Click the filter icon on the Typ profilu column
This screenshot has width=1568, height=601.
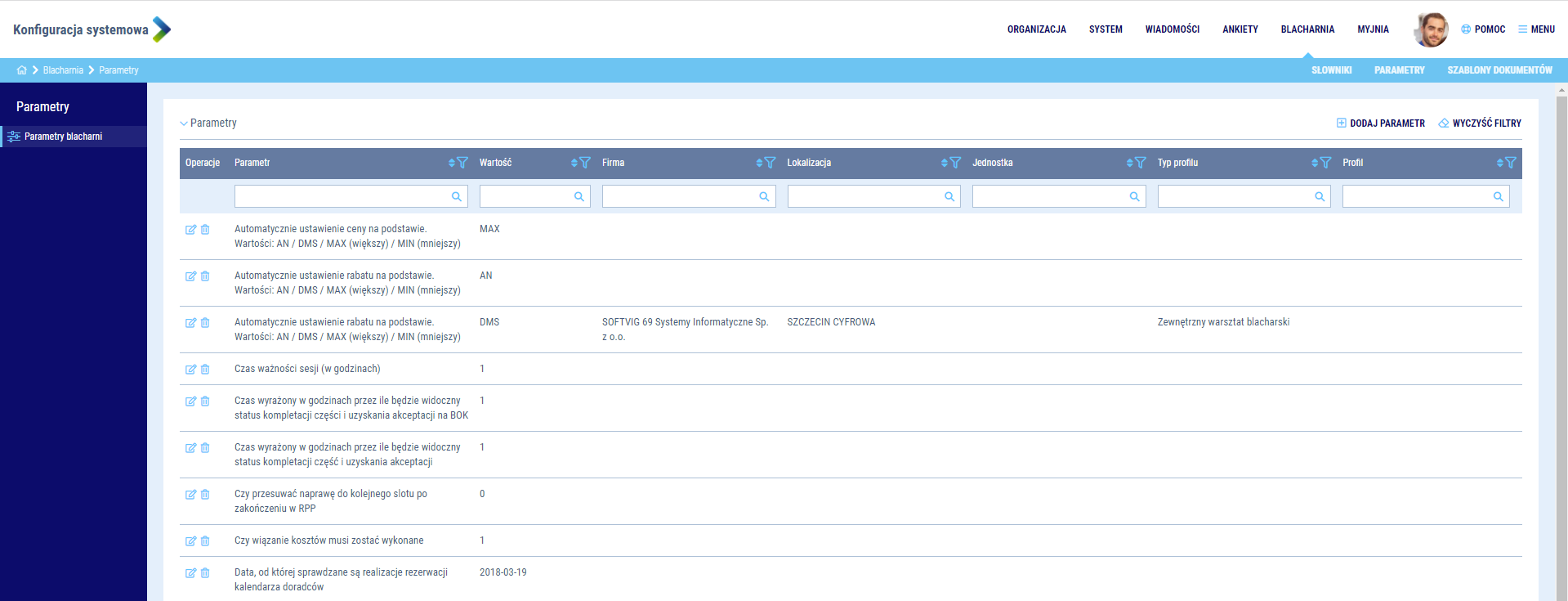click(x=1325, y=163)
